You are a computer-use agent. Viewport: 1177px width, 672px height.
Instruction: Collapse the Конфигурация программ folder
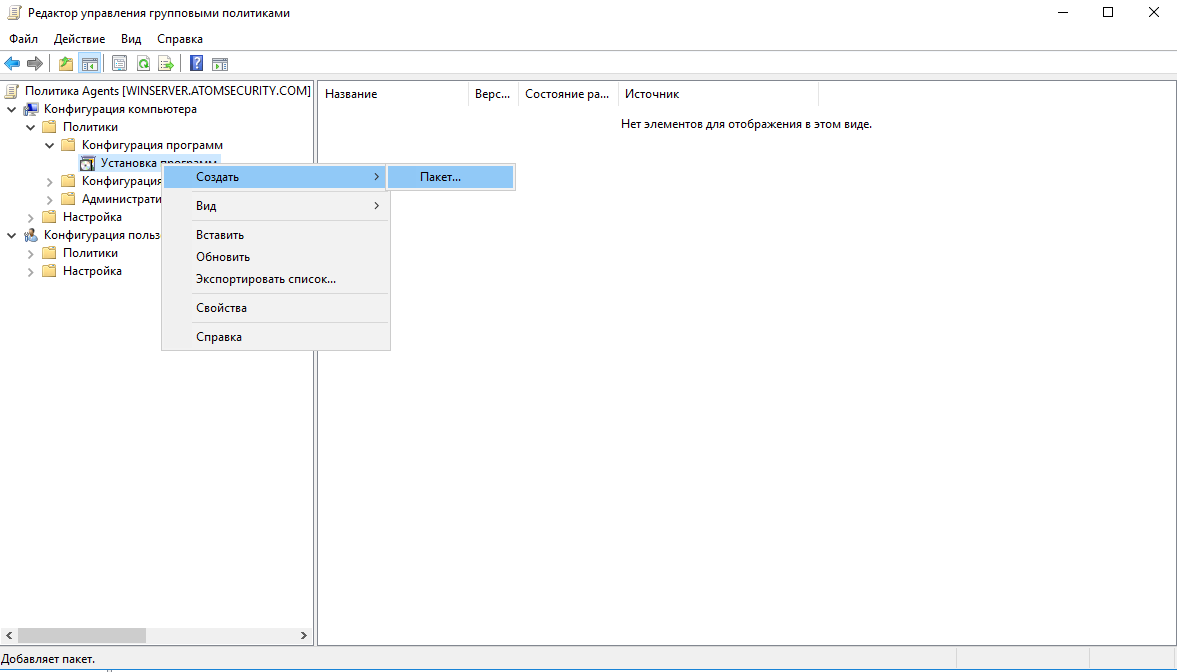tap(50, 145)
